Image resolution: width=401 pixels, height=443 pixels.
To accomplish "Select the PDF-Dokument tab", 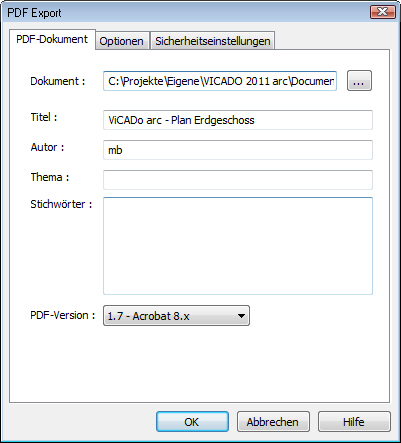I will coord(52,39).
